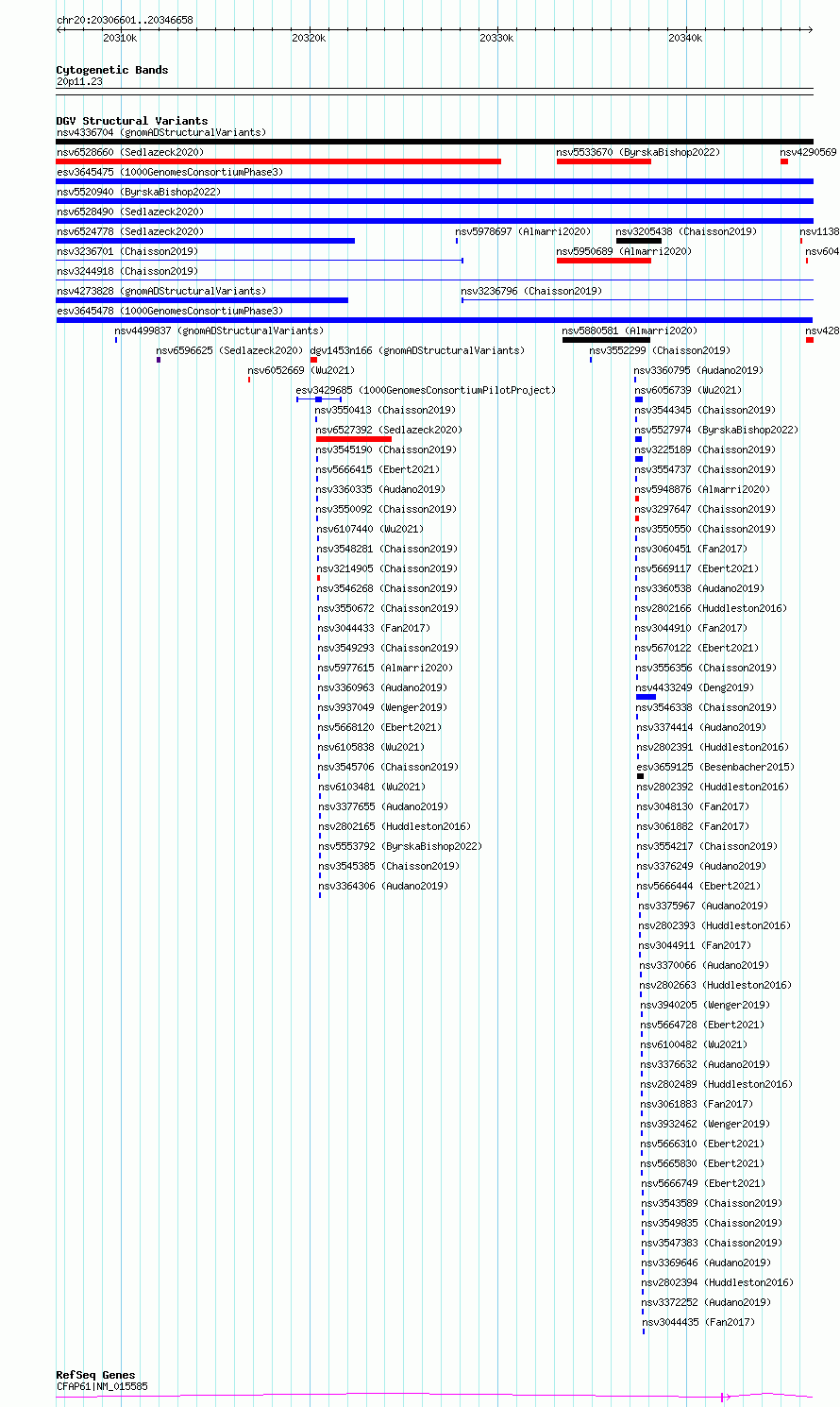Select the Cytogenetic Bands track title

pyautogui.click(x=112, y=70)
